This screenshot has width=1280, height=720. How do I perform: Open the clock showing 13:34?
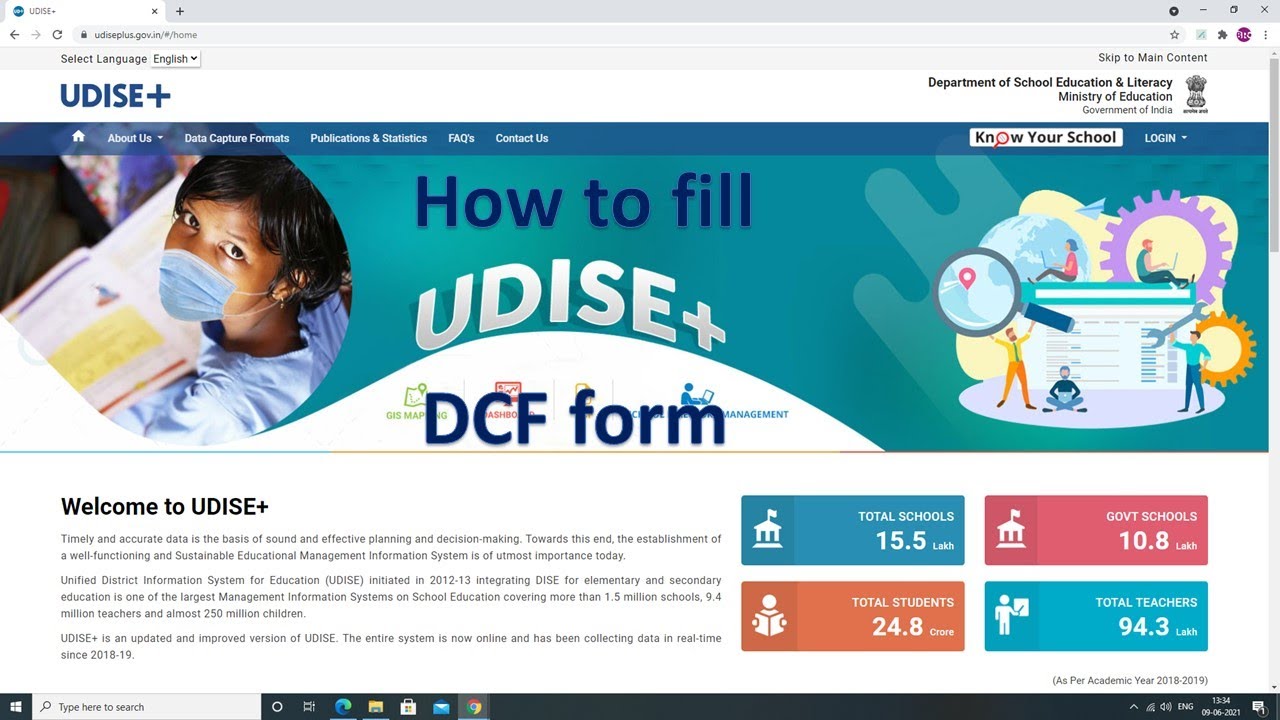click(1221, 707)
